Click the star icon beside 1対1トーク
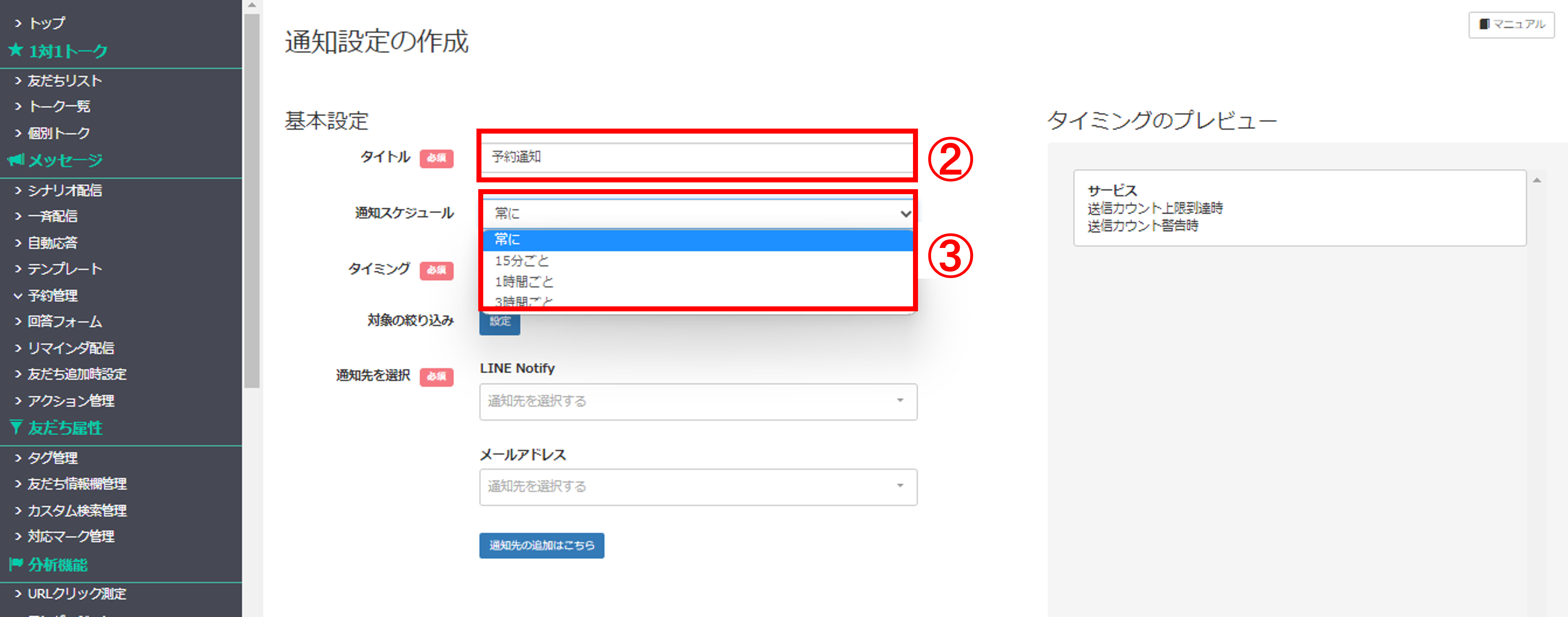The width and height of the screenshot is (1568, 617). [16, 50]
